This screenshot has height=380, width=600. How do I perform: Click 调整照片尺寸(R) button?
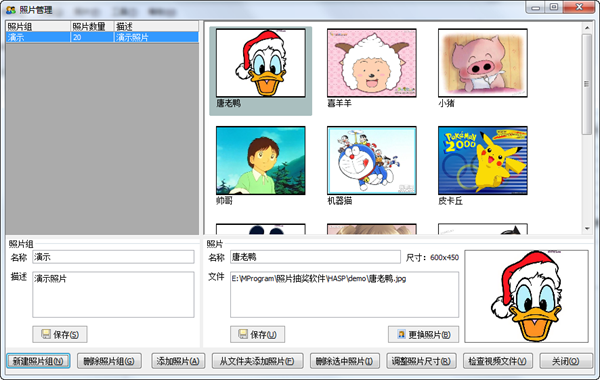(x=421, y=361)
